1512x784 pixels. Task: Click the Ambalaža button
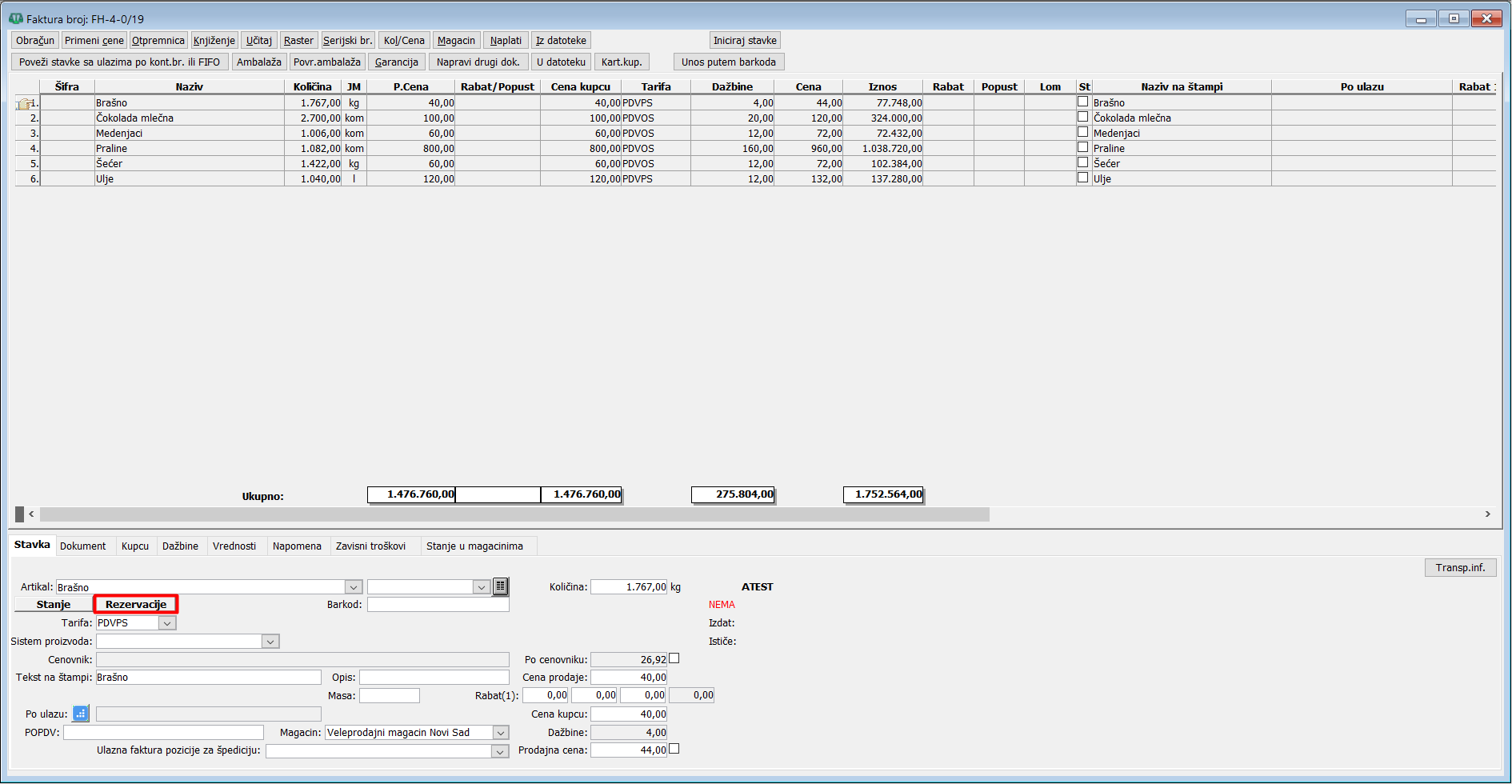[x=259, y=62]
